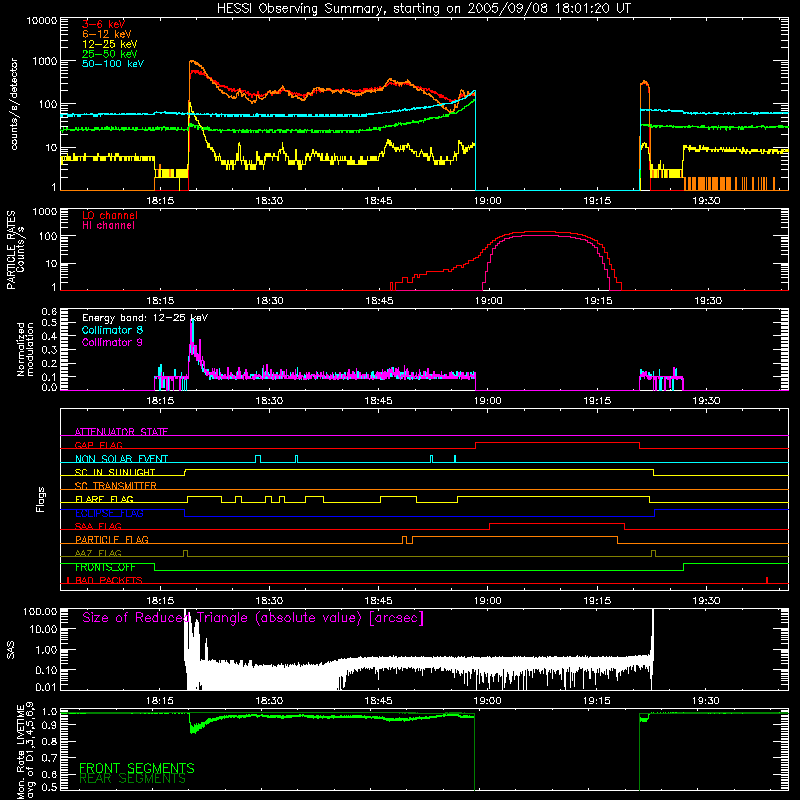This screenshot has width=800, height=800.
Task: Click the 'SC_TRANSMITTER' flag label
Action: click(x=115, y=486)
